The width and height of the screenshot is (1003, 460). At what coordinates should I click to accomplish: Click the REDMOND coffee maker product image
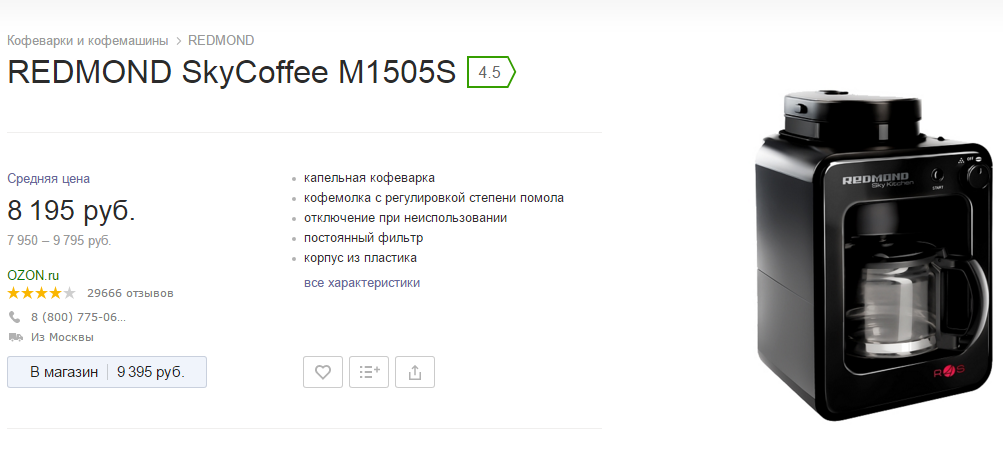tap(873, 256)
